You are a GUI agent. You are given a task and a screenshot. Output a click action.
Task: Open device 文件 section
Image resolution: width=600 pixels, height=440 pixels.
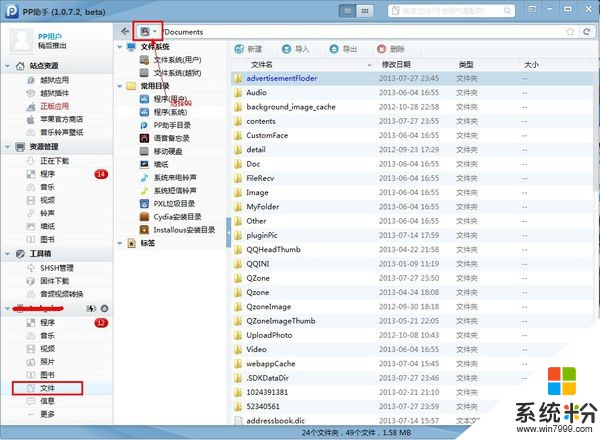47,388
